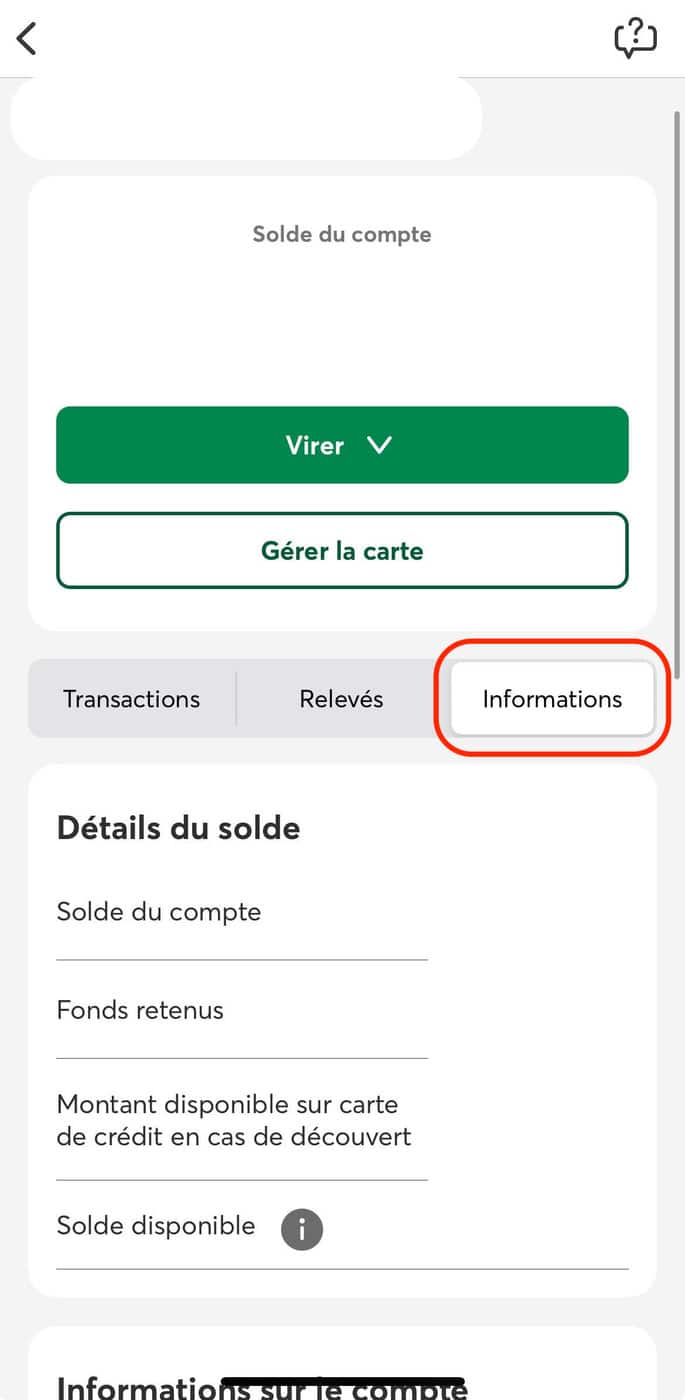685x1400 pixels.
Task: Select the Fonds retenus line item
Action: click(x=140, y=1010)
